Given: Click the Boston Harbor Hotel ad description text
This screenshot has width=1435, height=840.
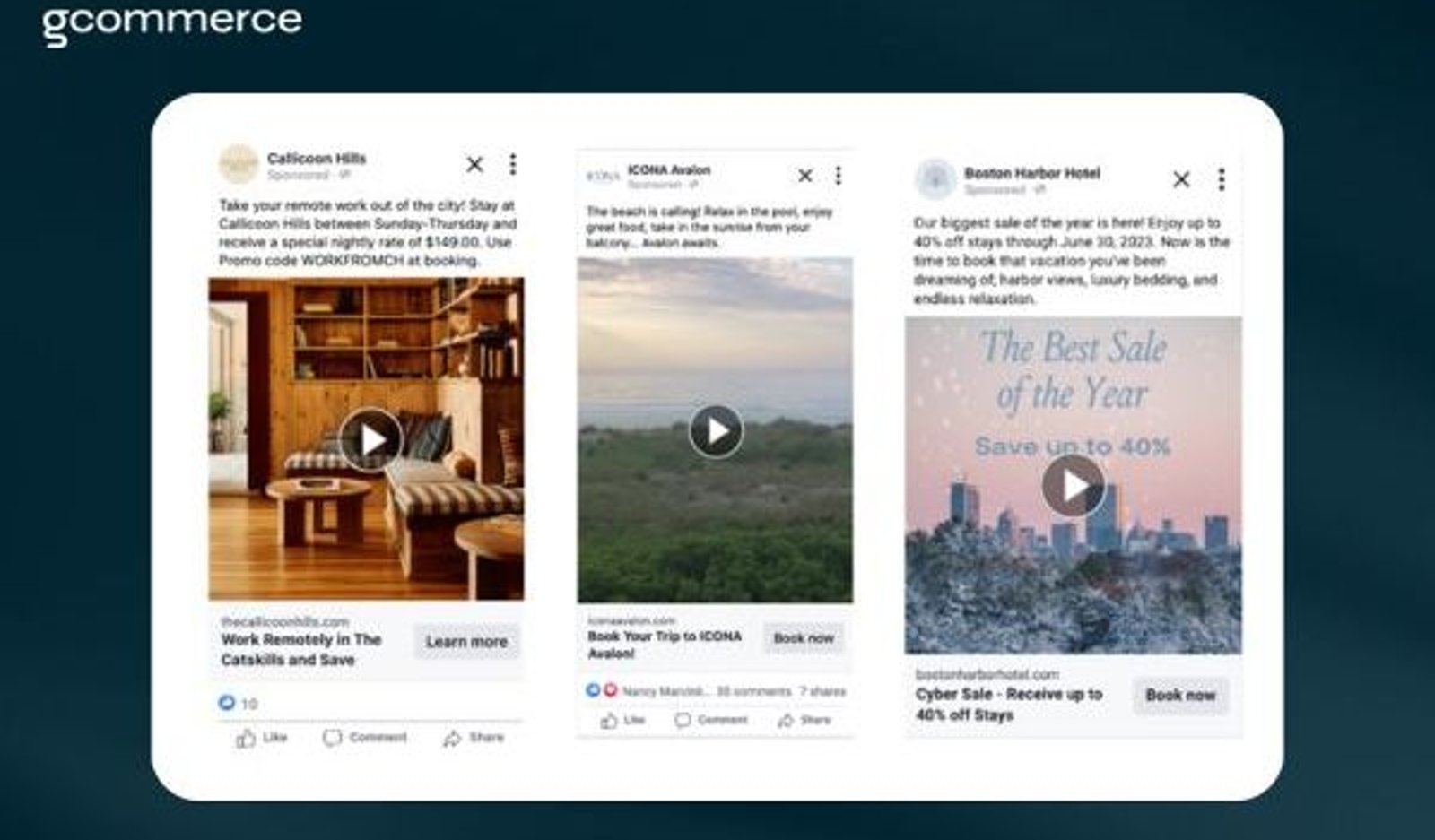Looking at the screenshot, I should [1072, 261].
